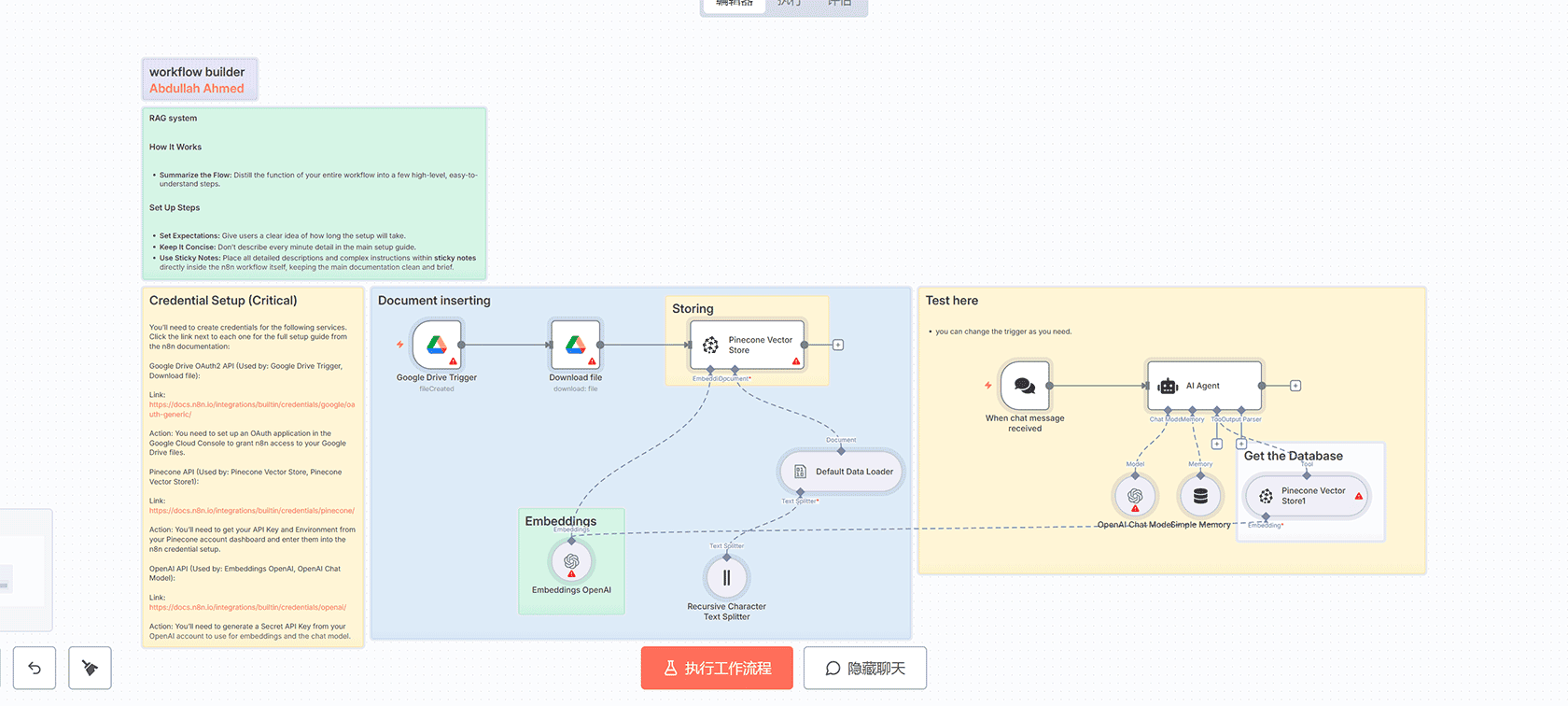Open the Embeddings OpenAI node
The width and height of the screenshot is (1568, 706).
[571, 561]
